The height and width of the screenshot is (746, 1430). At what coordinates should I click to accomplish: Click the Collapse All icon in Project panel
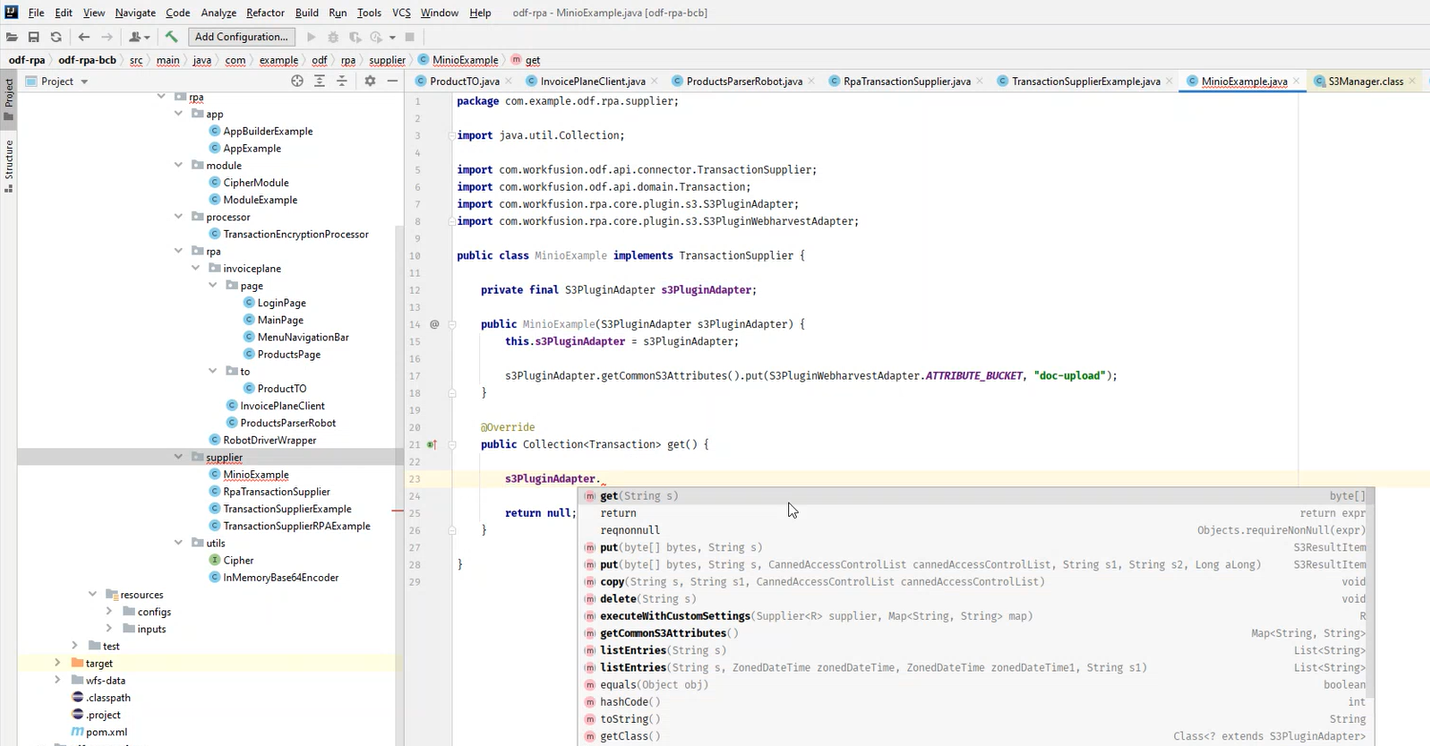342,81
